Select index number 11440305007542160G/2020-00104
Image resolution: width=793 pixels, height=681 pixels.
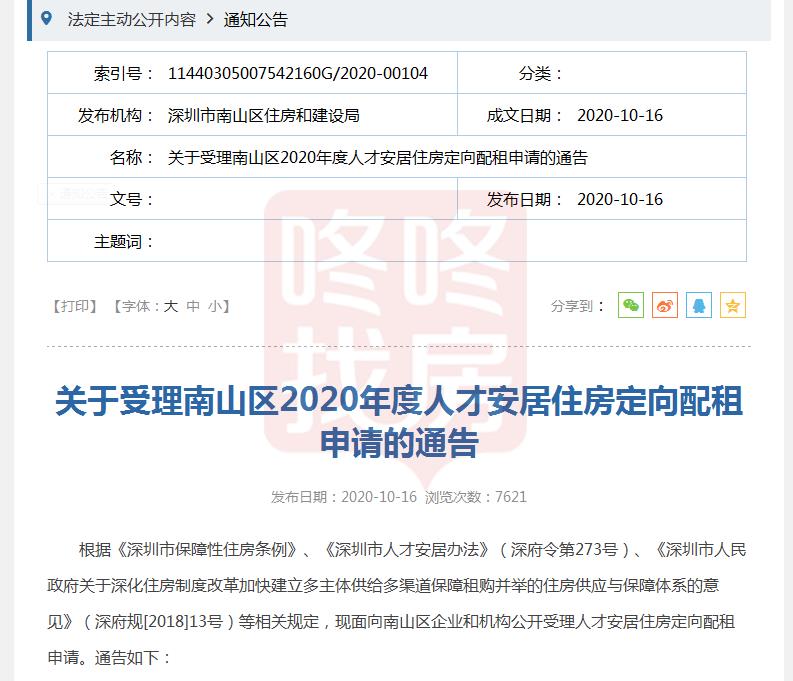(298, 73)
